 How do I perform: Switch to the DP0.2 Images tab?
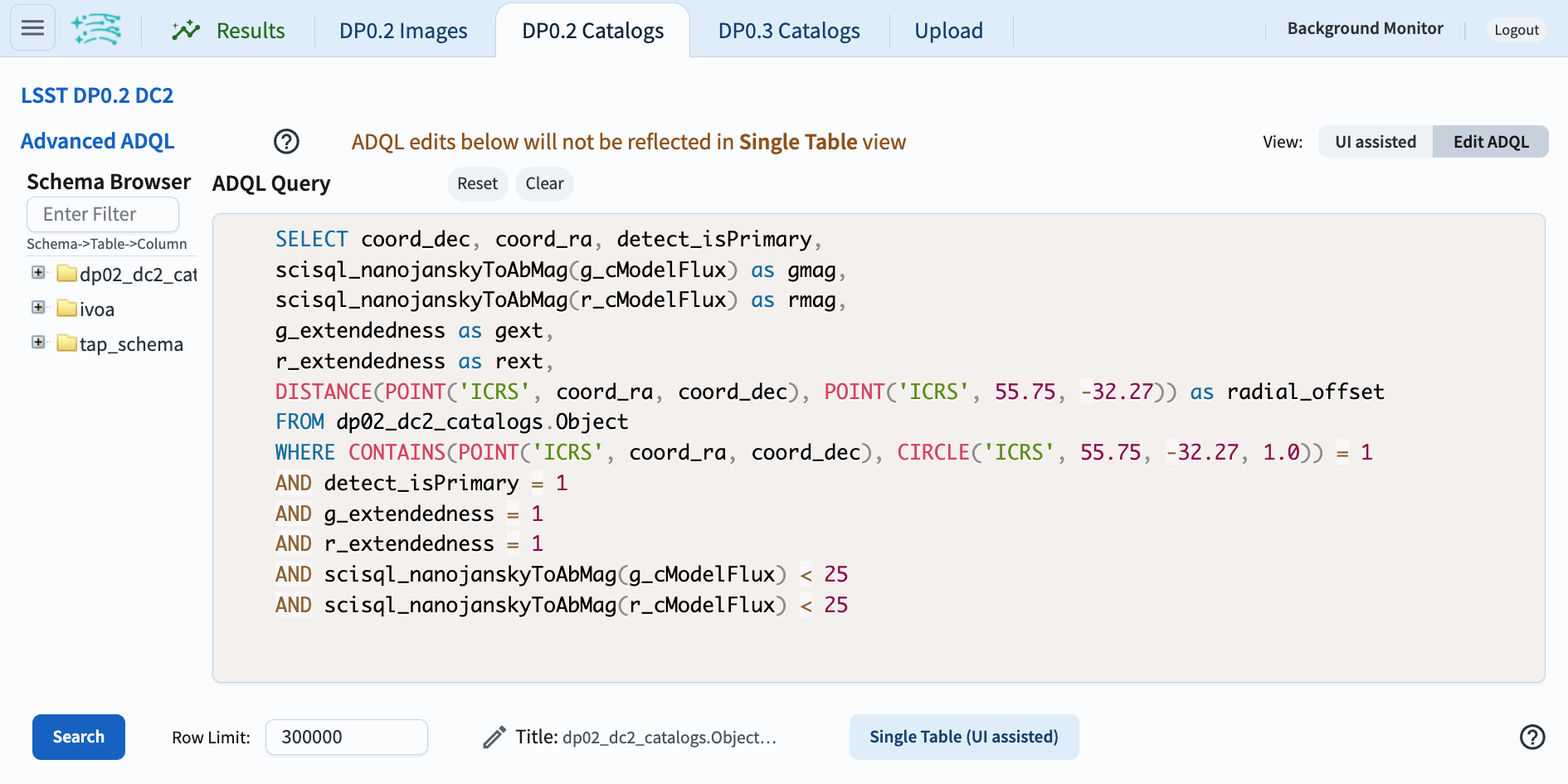coord(403,30)
